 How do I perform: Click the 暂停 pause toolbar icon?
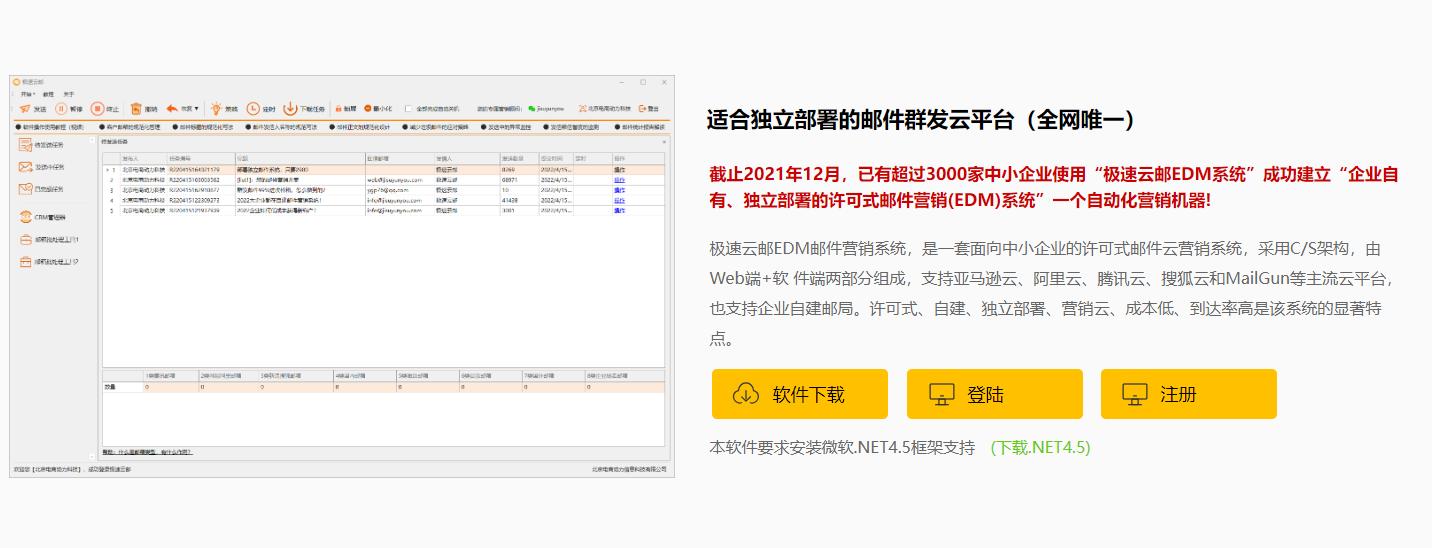click(x=61, y=108)
